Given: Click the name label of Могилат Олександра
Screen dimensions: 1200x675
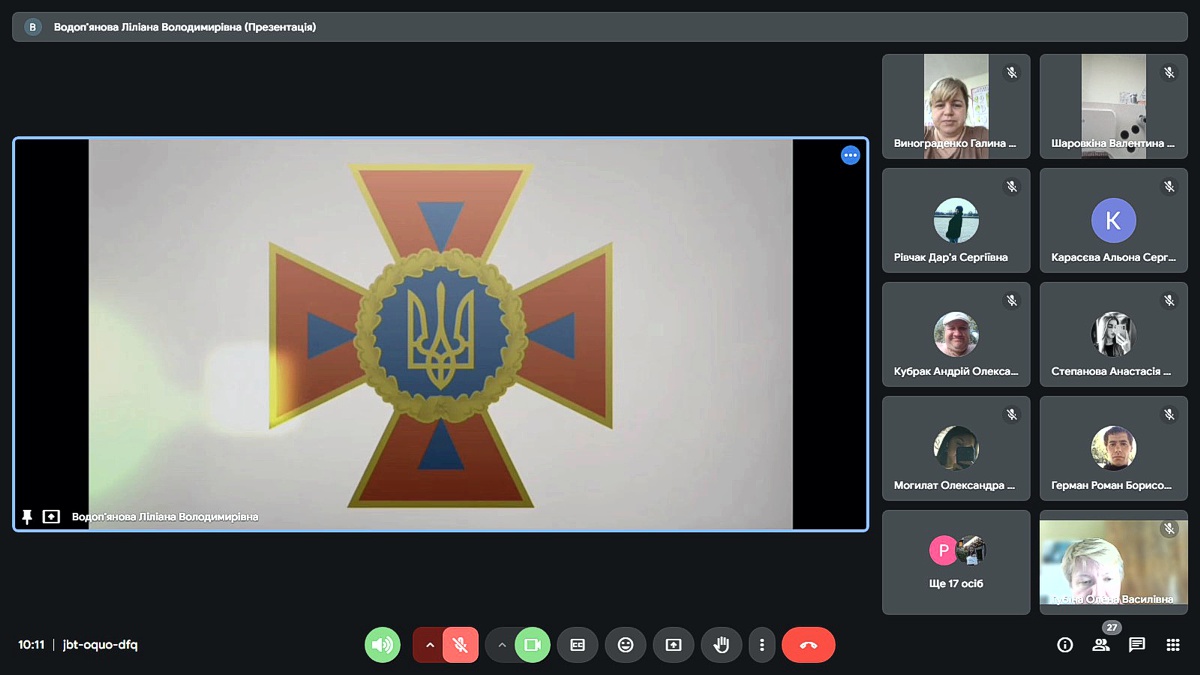Looking at the screenshot, I should pos(955,485).
